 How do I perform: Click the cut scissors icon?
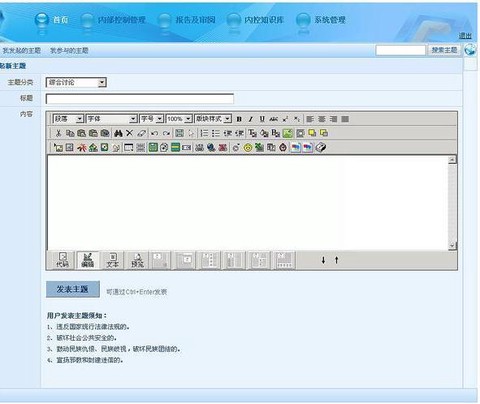(x=58, y=133)
